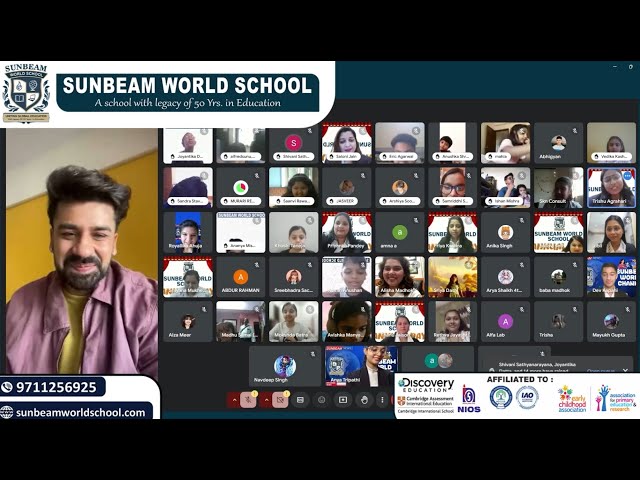Select the ABDUR RAHMAN participant tile
Screen dimensions: 640x480
240,277
